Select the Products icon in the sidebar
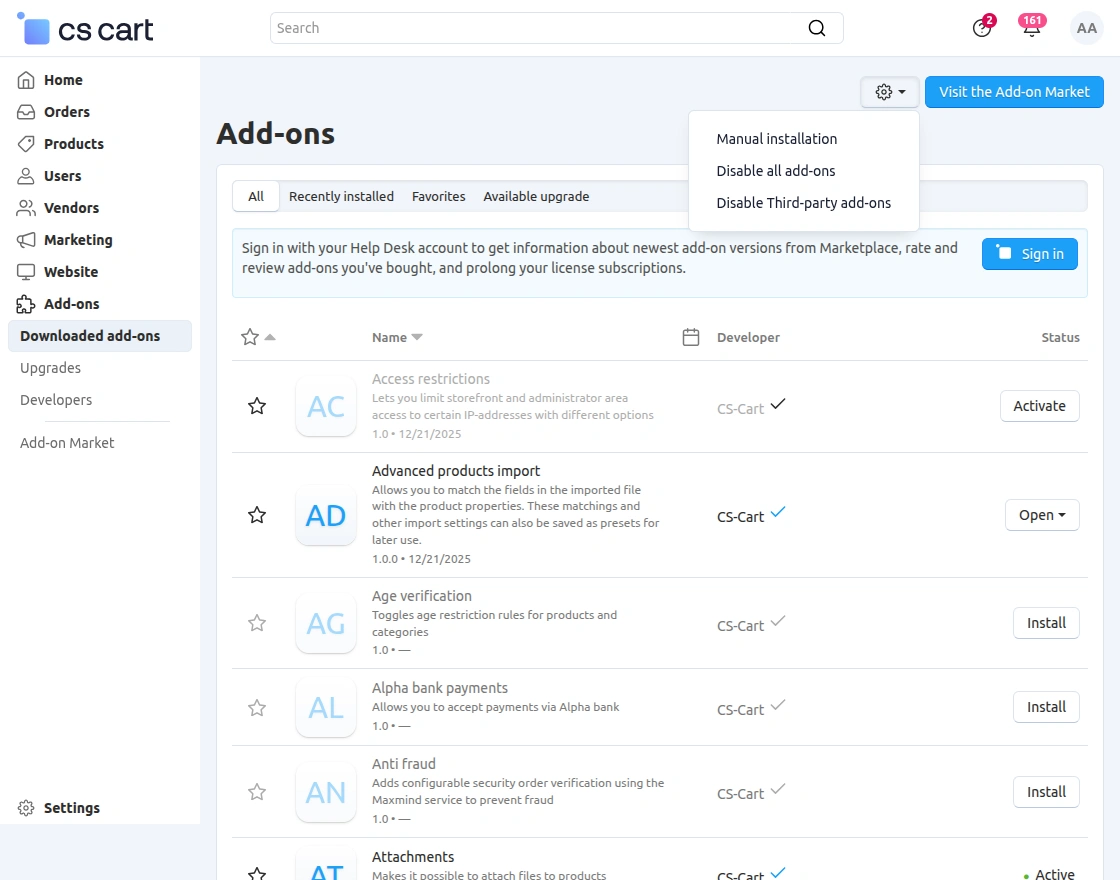1120x880 pixels. [71, 143]
